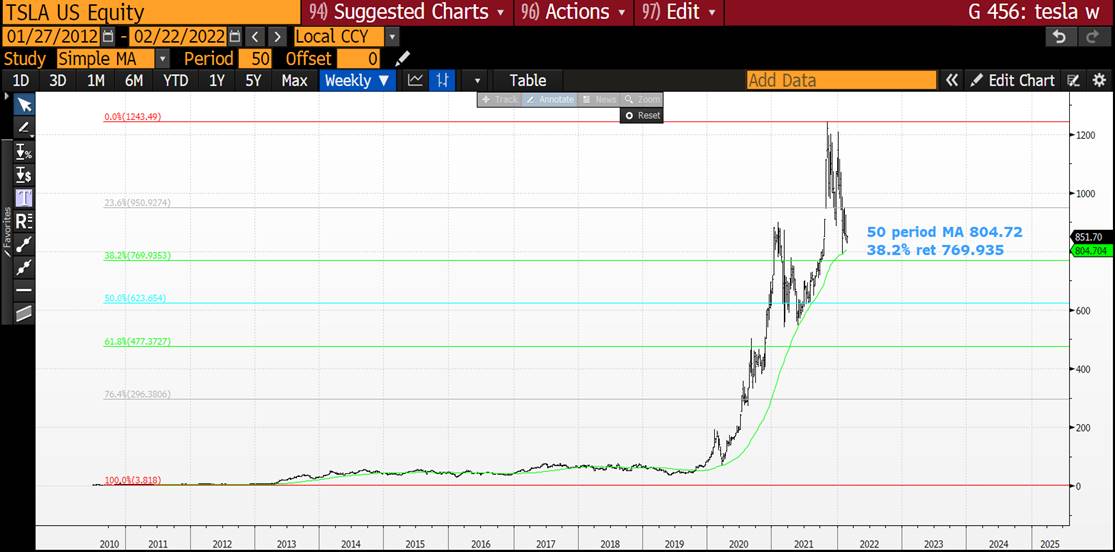
Task: Shift date range forward with right arrow
Action: 277,37
